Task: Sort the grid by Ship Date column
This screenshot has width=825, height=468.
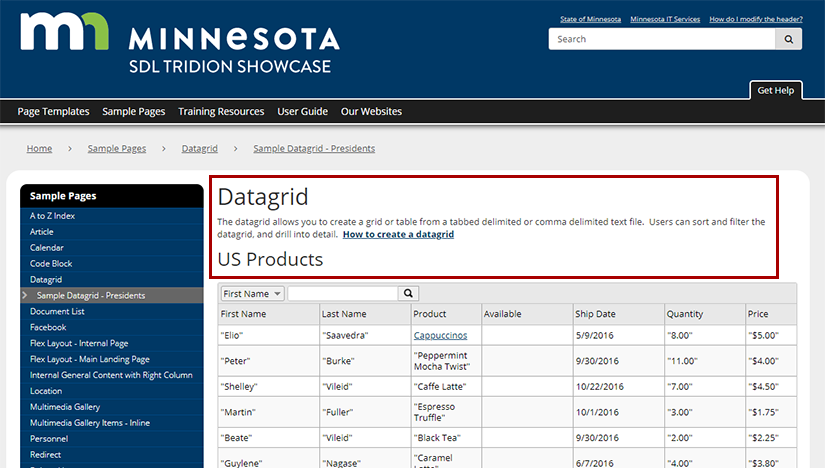Action: pos(595,314)
